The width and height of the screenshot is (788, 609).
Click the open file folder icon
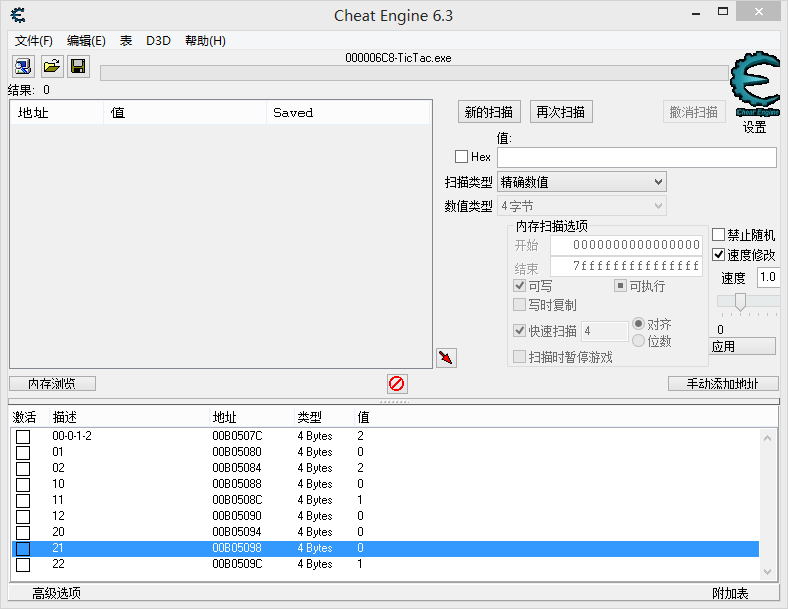[52, 66]
